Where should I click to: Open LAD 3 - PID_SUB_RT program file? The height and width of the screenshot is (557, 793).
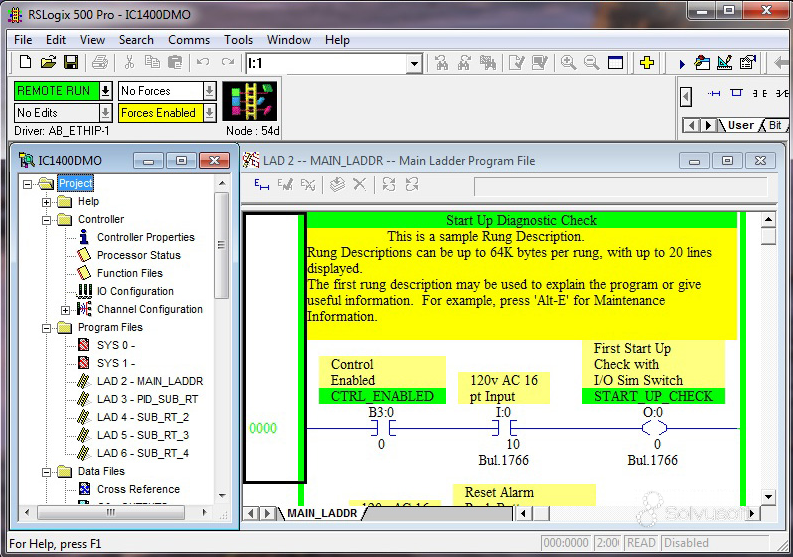147,399
